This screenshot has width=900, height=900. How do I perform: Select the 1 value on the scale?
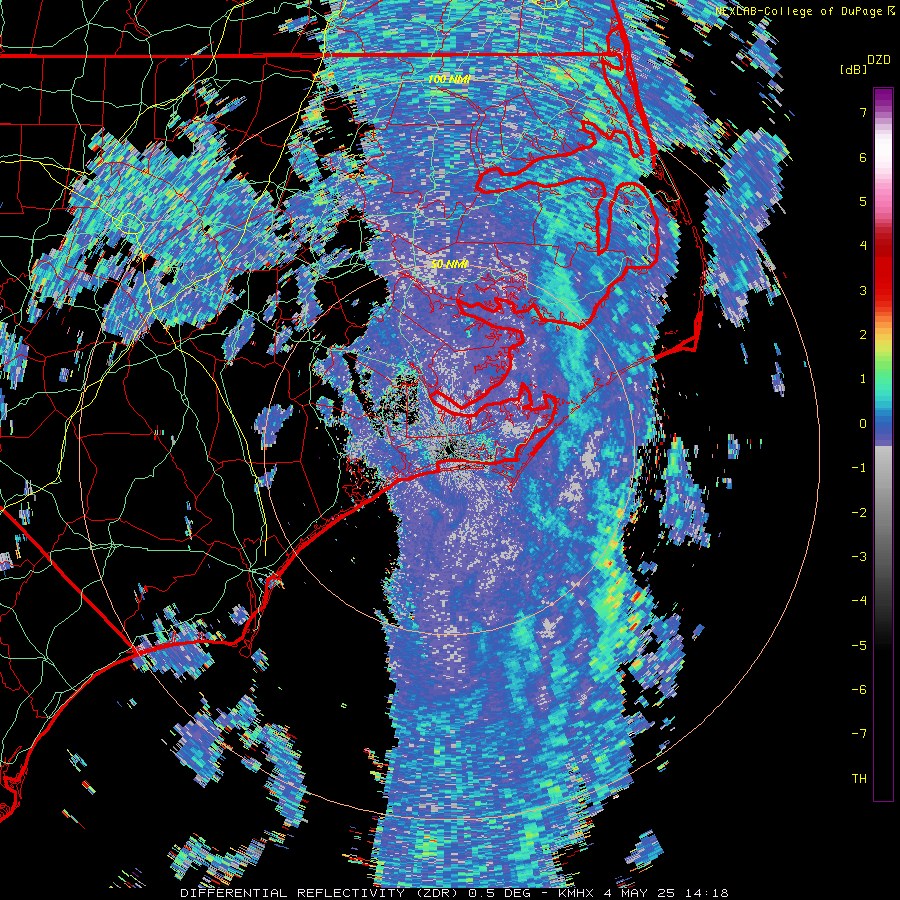[863, 379]
